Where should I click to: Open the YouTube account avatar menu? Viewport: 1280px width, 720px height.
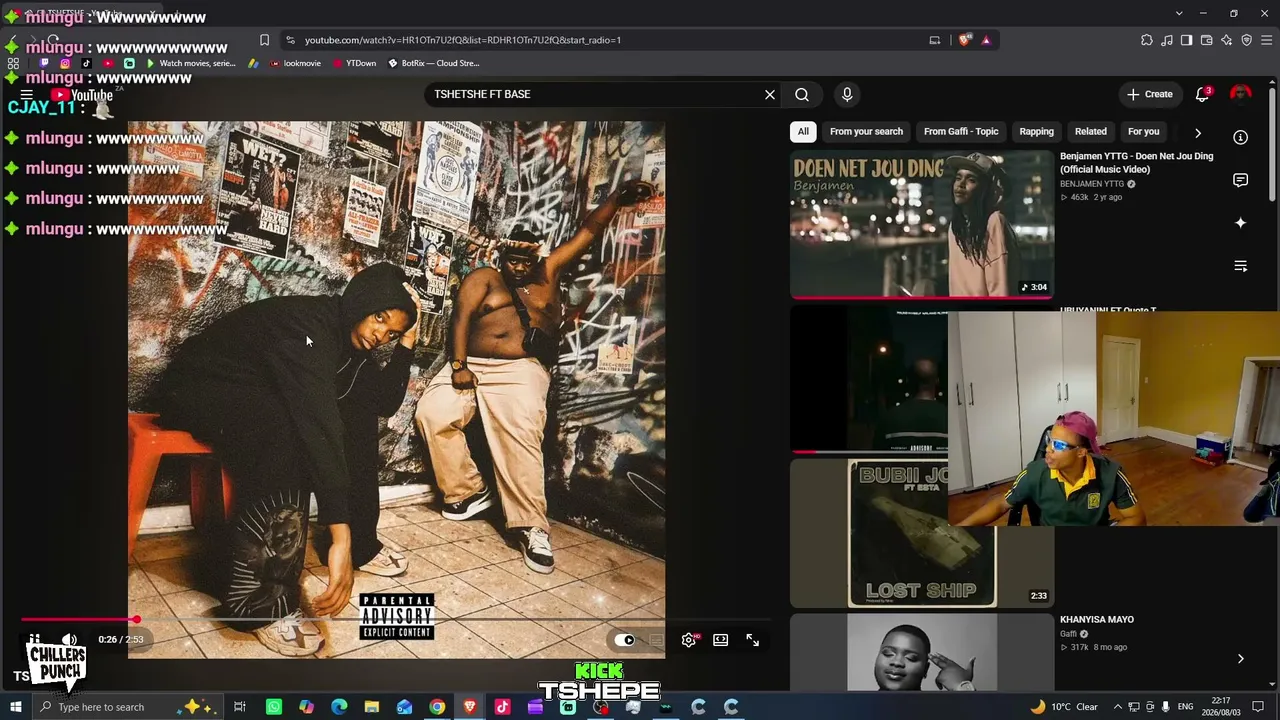click(1240, 94)
